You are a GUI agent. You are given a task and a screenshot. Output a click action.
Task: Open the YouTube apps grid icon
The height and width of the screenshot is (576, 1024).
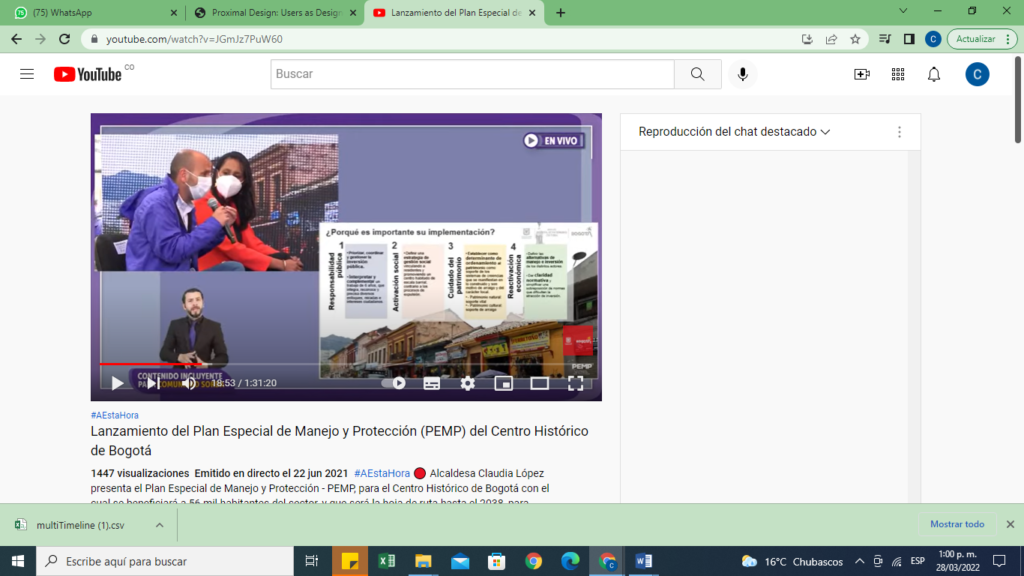pyautogui.click(x=897, y=74)
